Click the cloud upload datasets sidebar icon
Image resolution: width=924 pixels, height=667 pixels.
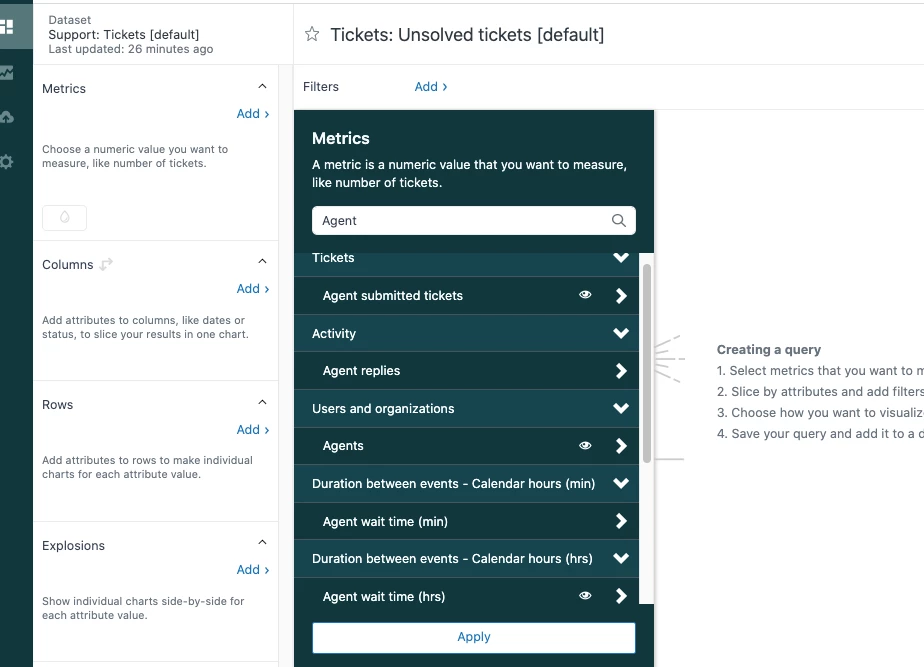click(7, 117)
